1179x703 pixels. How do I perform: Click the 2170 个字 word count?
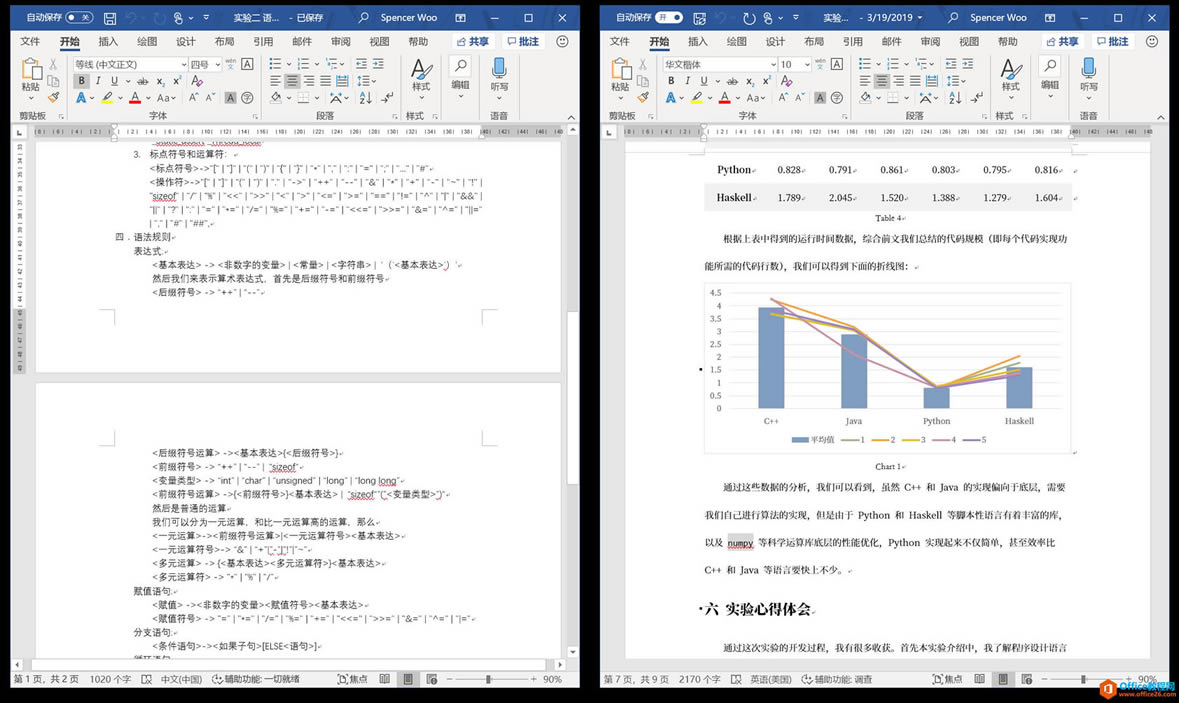(698, 678)
